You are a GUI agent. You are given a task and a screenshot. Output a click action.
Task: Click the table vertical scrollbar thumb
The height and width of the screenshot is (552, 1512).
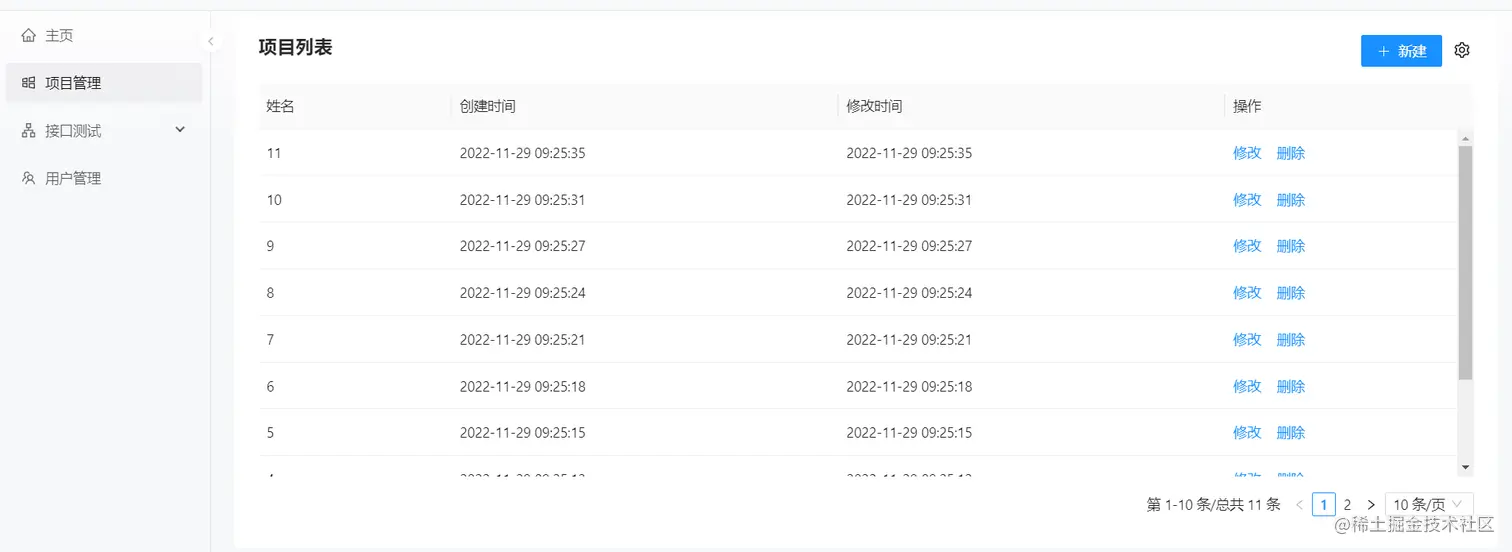[1465, 263]
